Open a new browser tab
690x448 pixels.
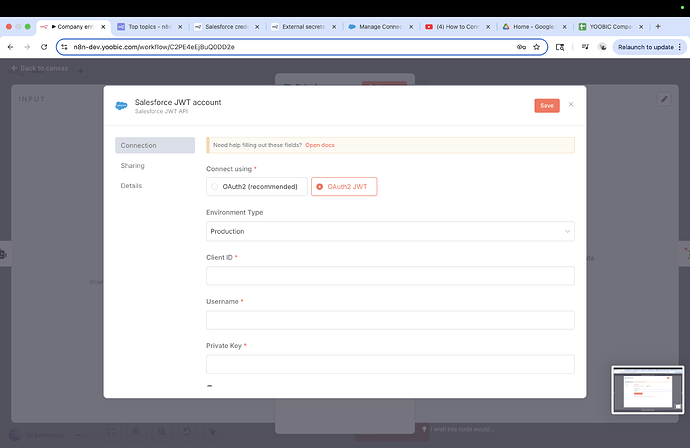[658, 26]
